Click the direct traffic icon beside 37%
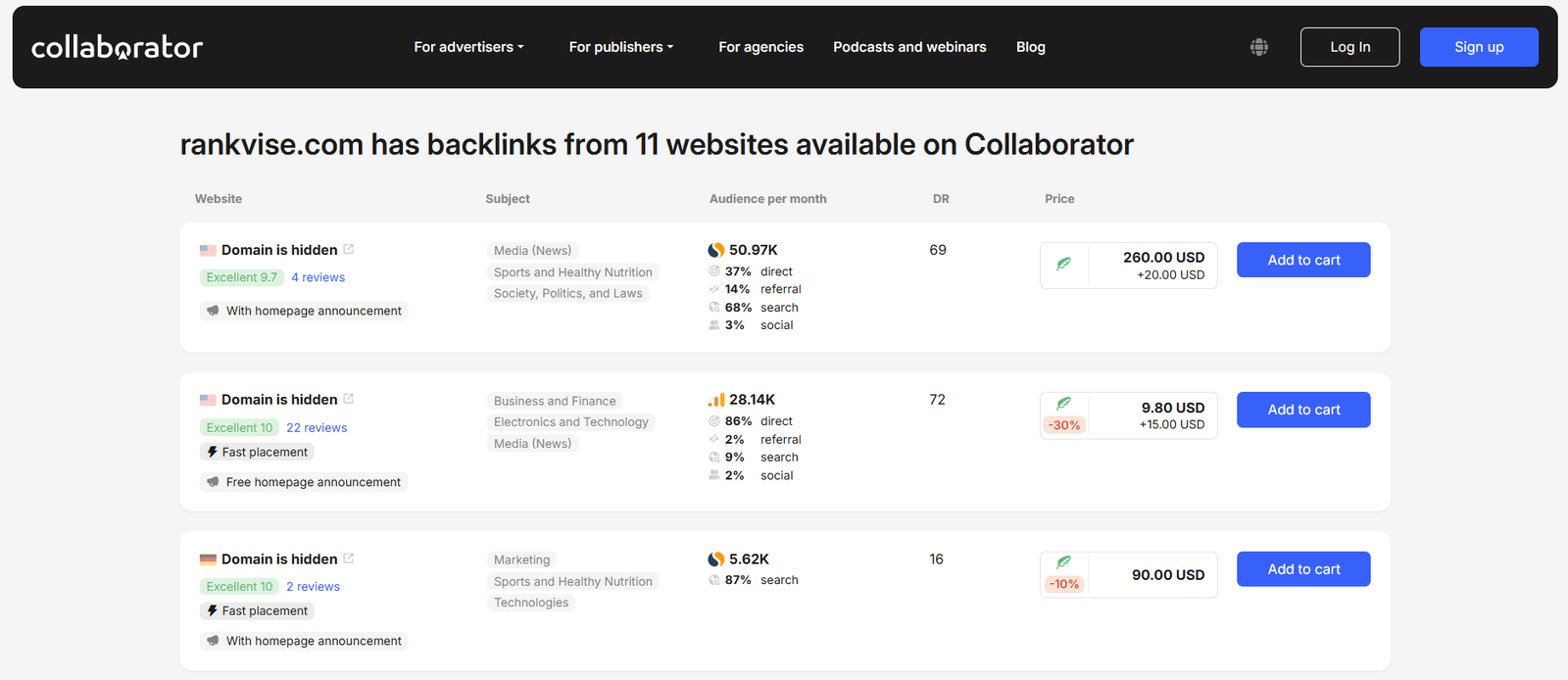Image resolution: width=1568 pixels, height=680 pixels. [714, 271]
